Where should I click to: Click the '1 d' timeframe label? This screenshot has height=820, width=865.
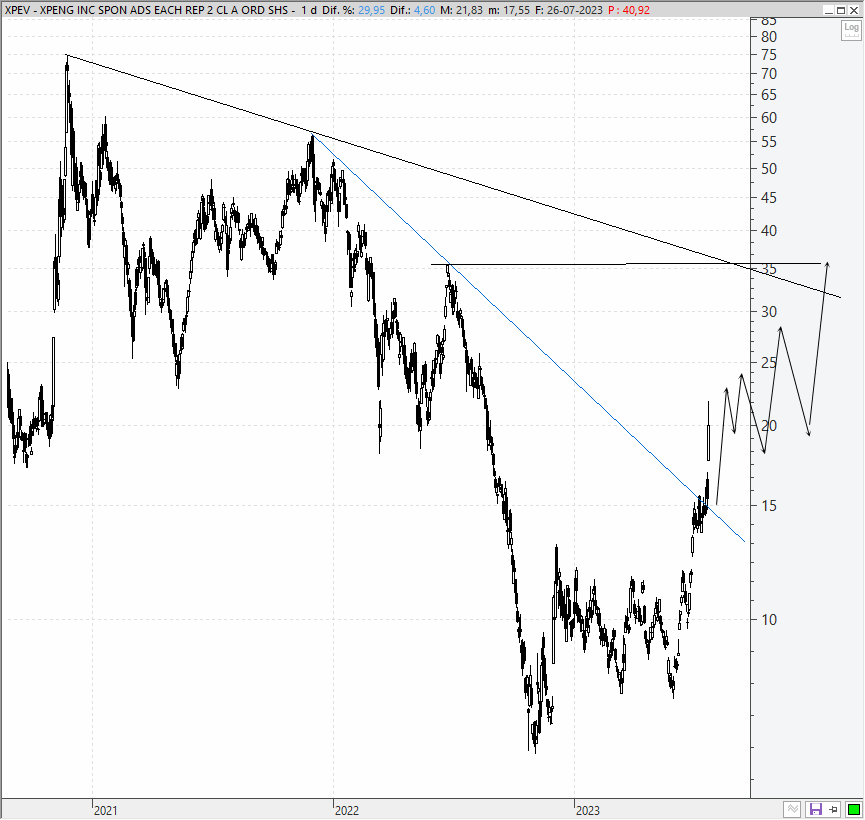point(308,10)
